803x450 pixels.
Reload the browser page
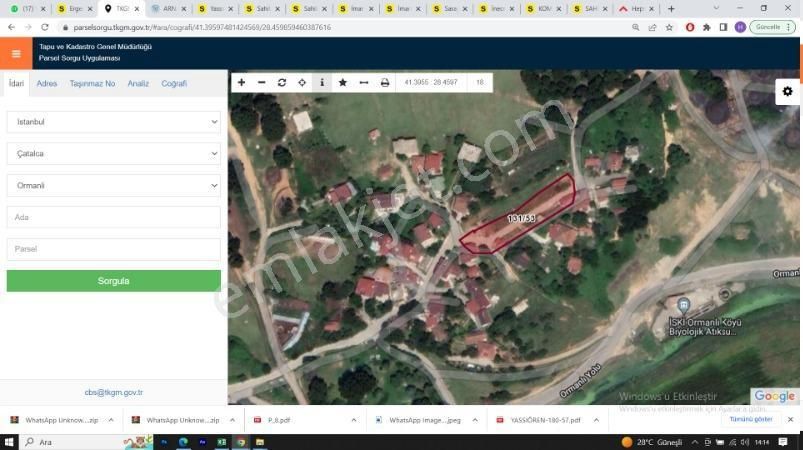[45, 27]
